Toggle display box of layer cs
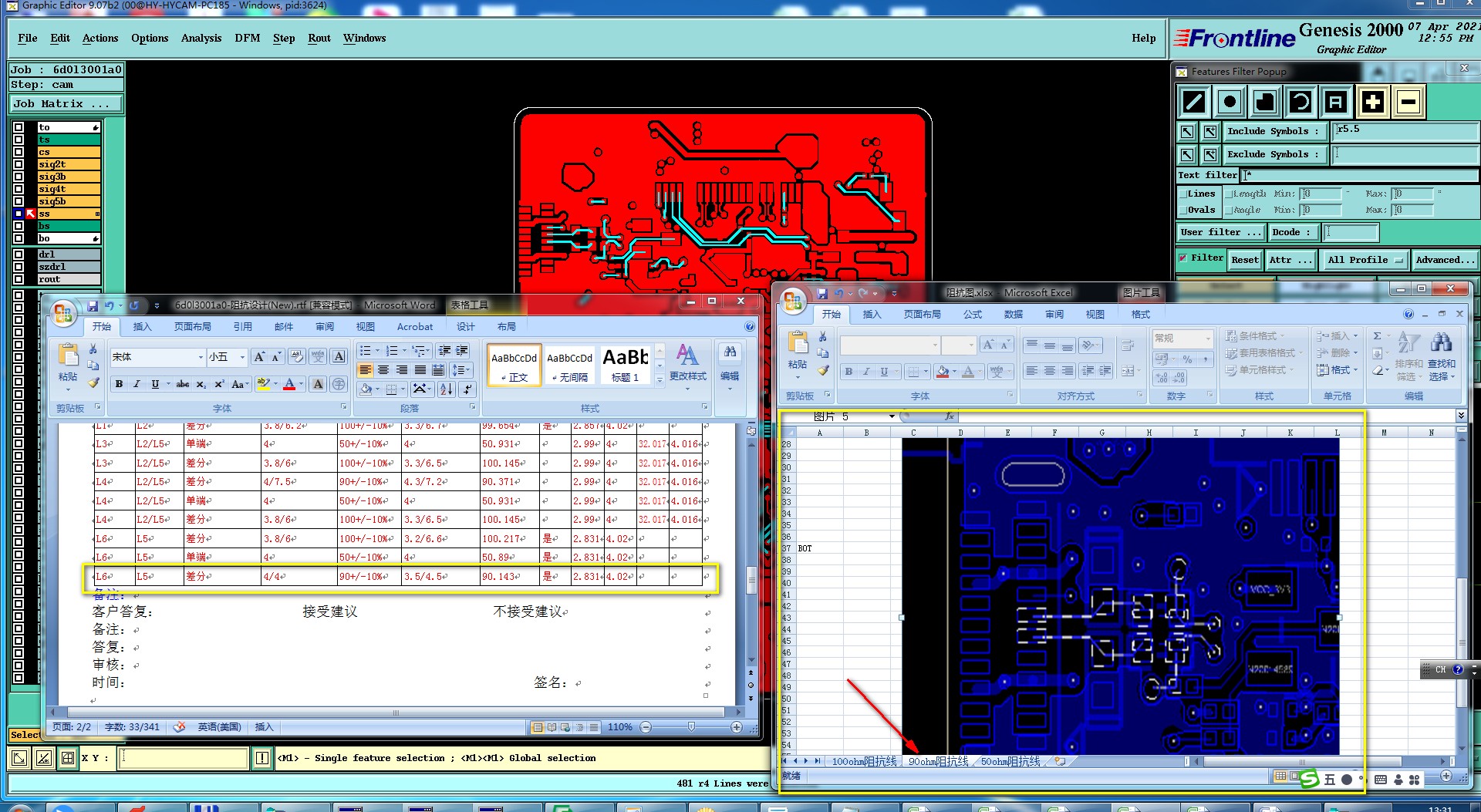The image size is (1481, 812). [19, 152]
